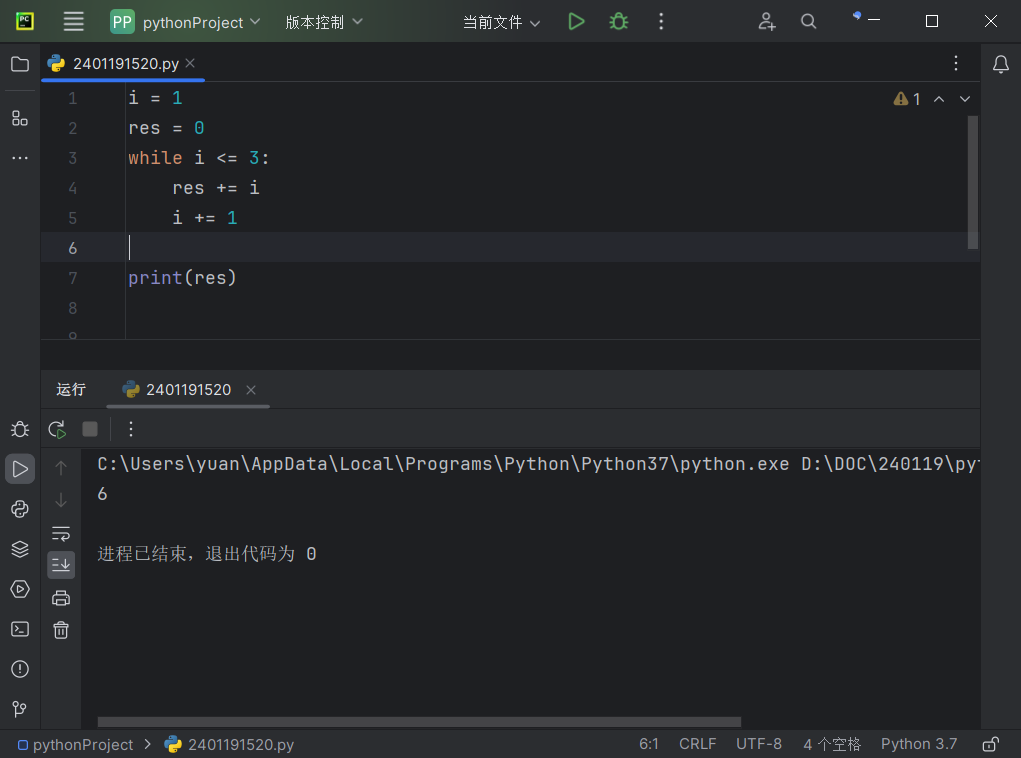This screenshot has width=1021, height=758.
Task: Open more actions next to debug button
Action: click(x=661, y=21)
